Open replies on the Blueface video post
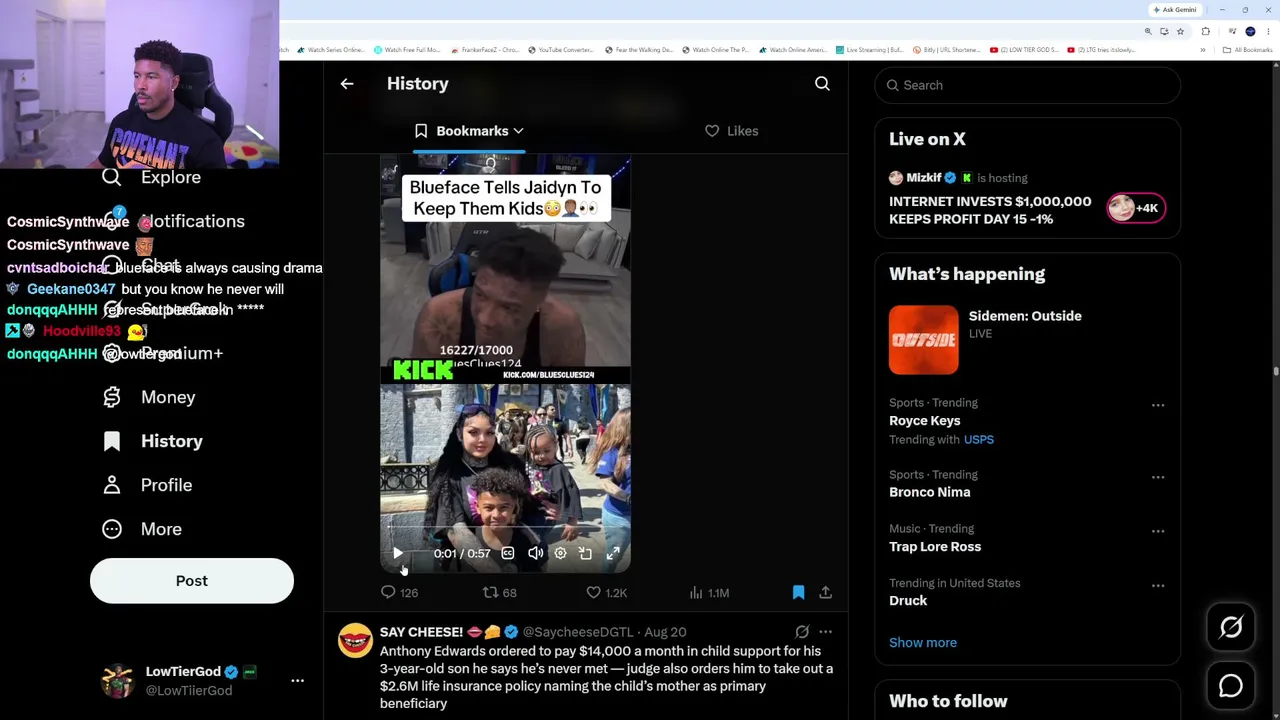Image resolution: width=1280 pixels, height=720 pixels. click(399, 593)
